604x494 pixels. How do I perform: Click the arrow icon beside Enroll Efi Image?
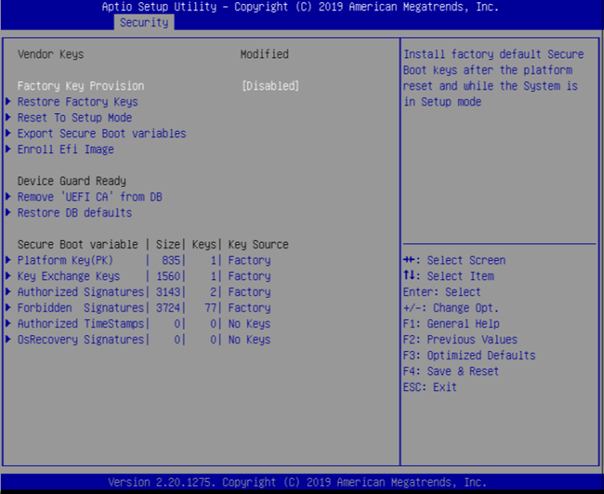click(9, 150)
